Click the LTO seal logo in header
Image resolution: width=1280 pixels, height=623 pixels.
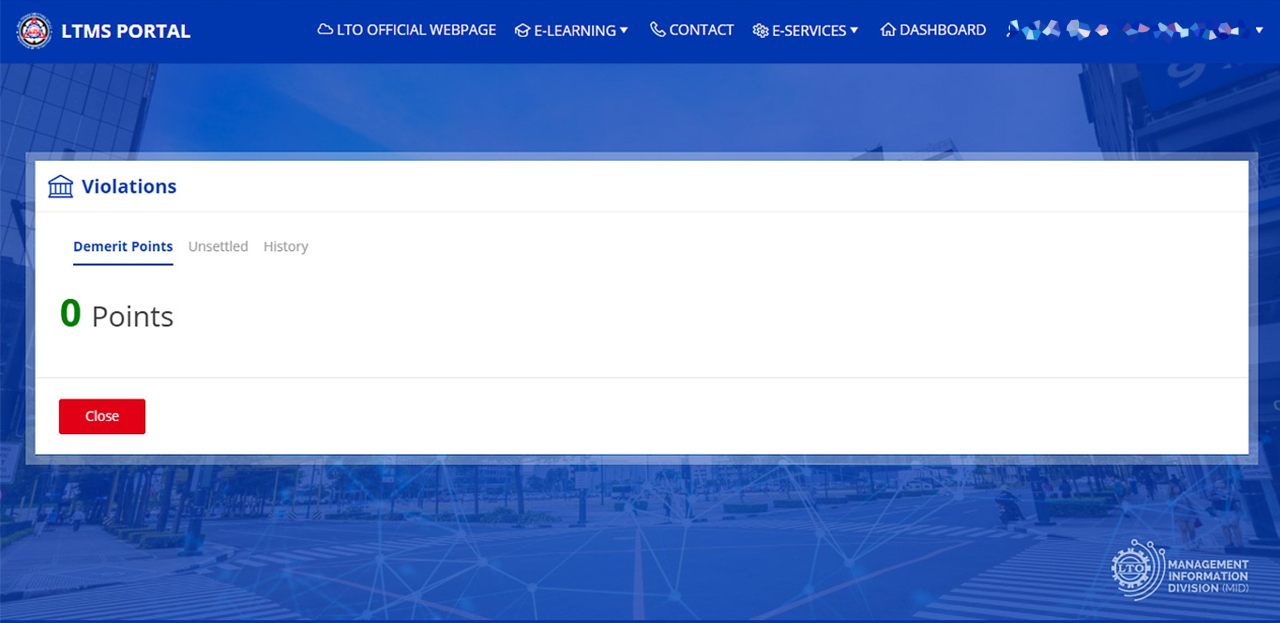tap(34, 31)
